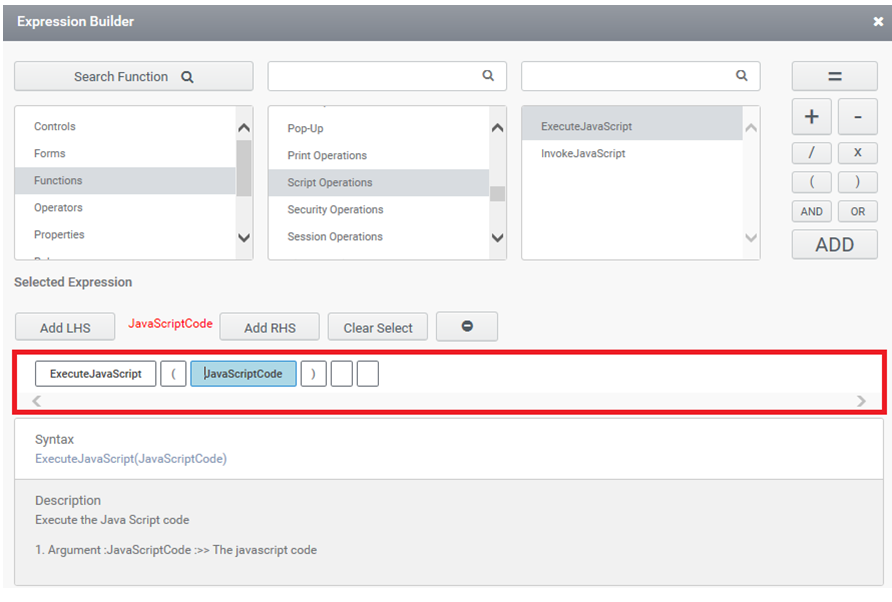Insert the multiplication x operator

857,153
